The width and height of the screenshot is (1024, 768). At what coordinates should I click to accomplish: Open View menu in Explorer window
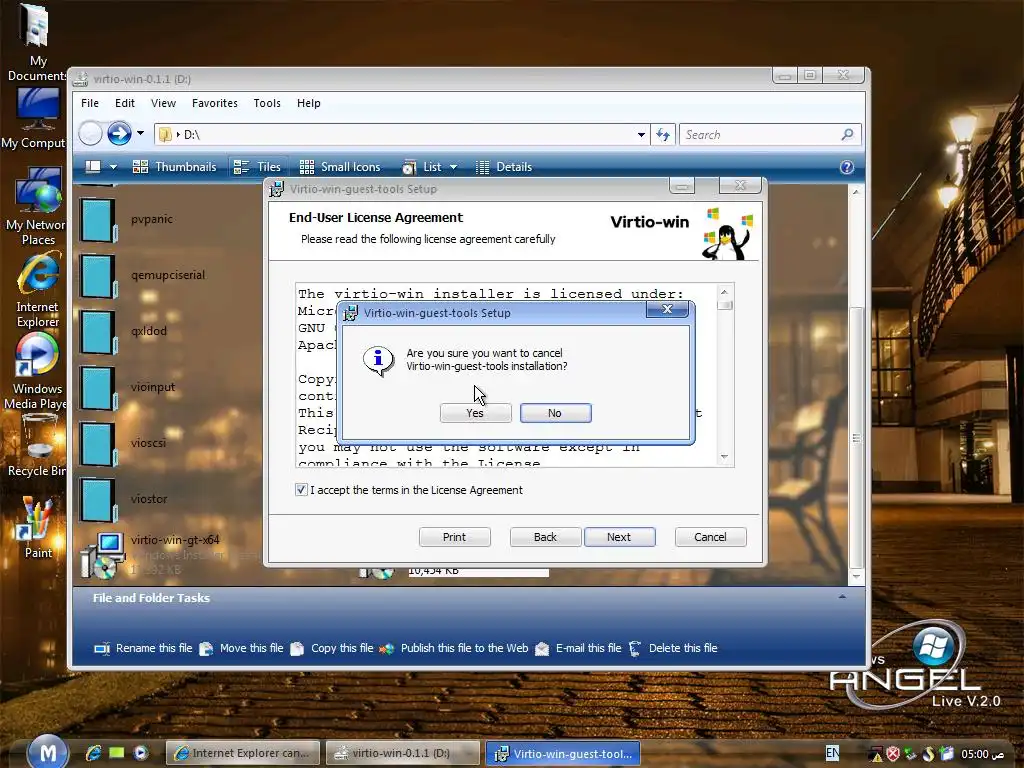pos(163,103)
